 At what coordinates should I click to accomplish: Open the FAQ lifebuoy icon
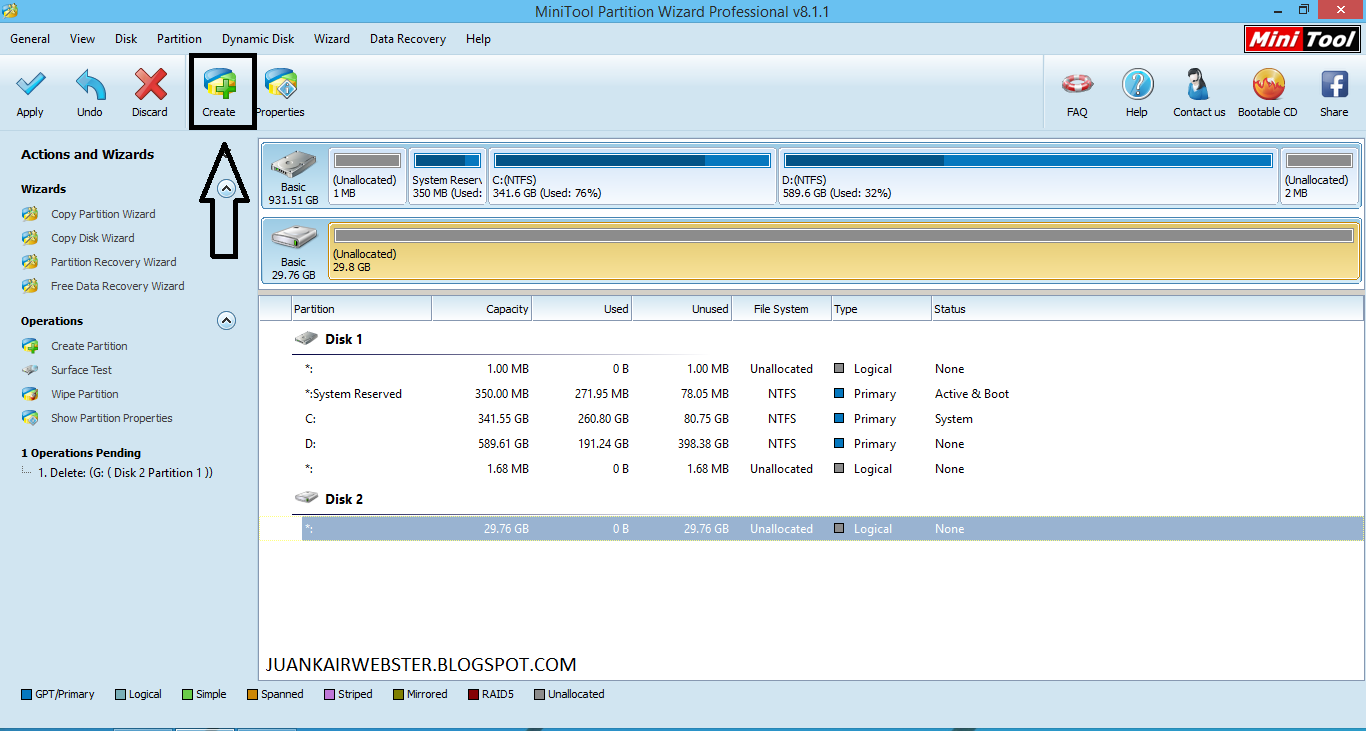click(x=1077, y=84)
